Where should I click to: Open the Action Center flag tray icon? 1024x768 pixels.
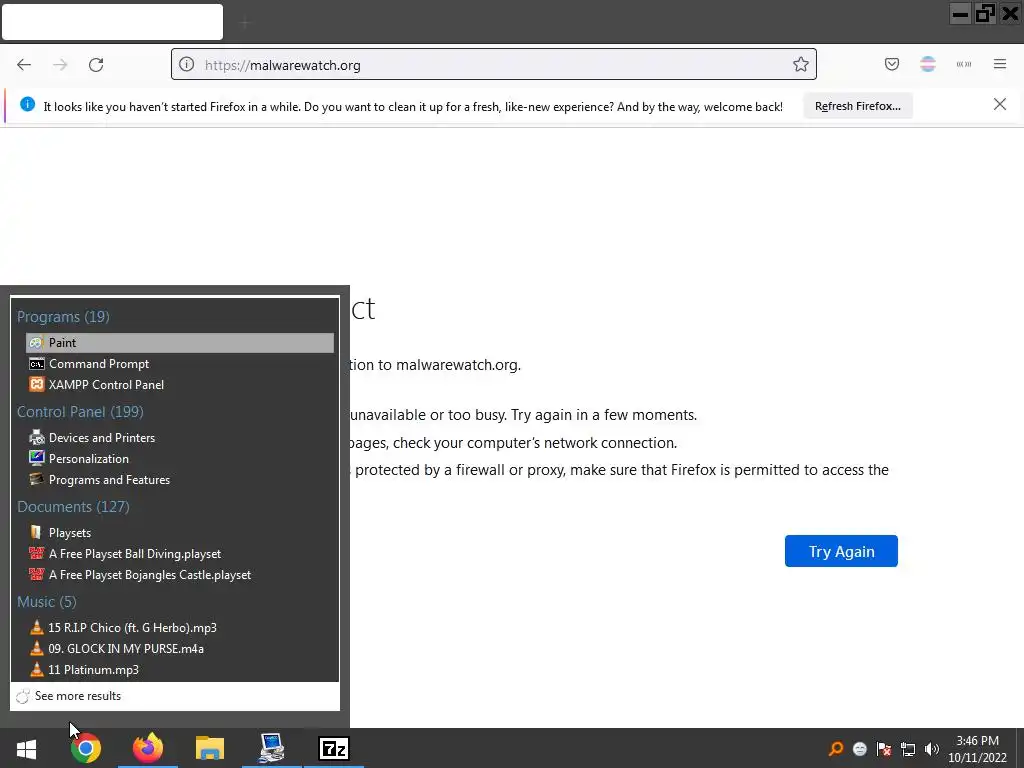tap(884, 749)
